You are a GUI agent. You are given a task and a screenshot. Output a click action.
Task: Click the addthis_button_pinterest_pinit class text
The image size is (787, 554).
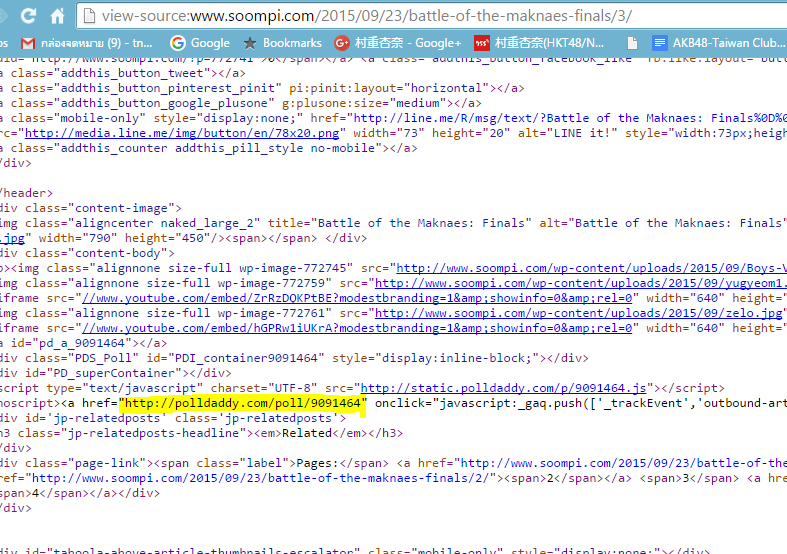tap(168, 88)
